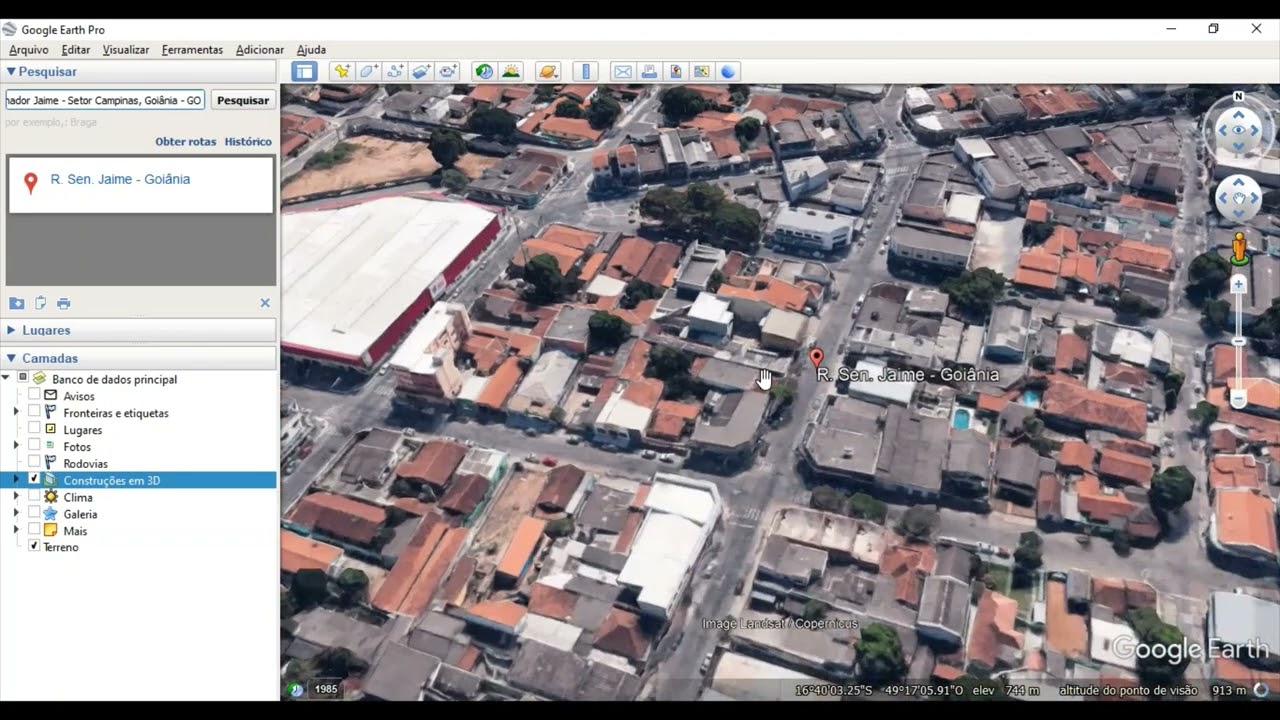Expand the Clima tree node
1280x720 pixels.
16,497
